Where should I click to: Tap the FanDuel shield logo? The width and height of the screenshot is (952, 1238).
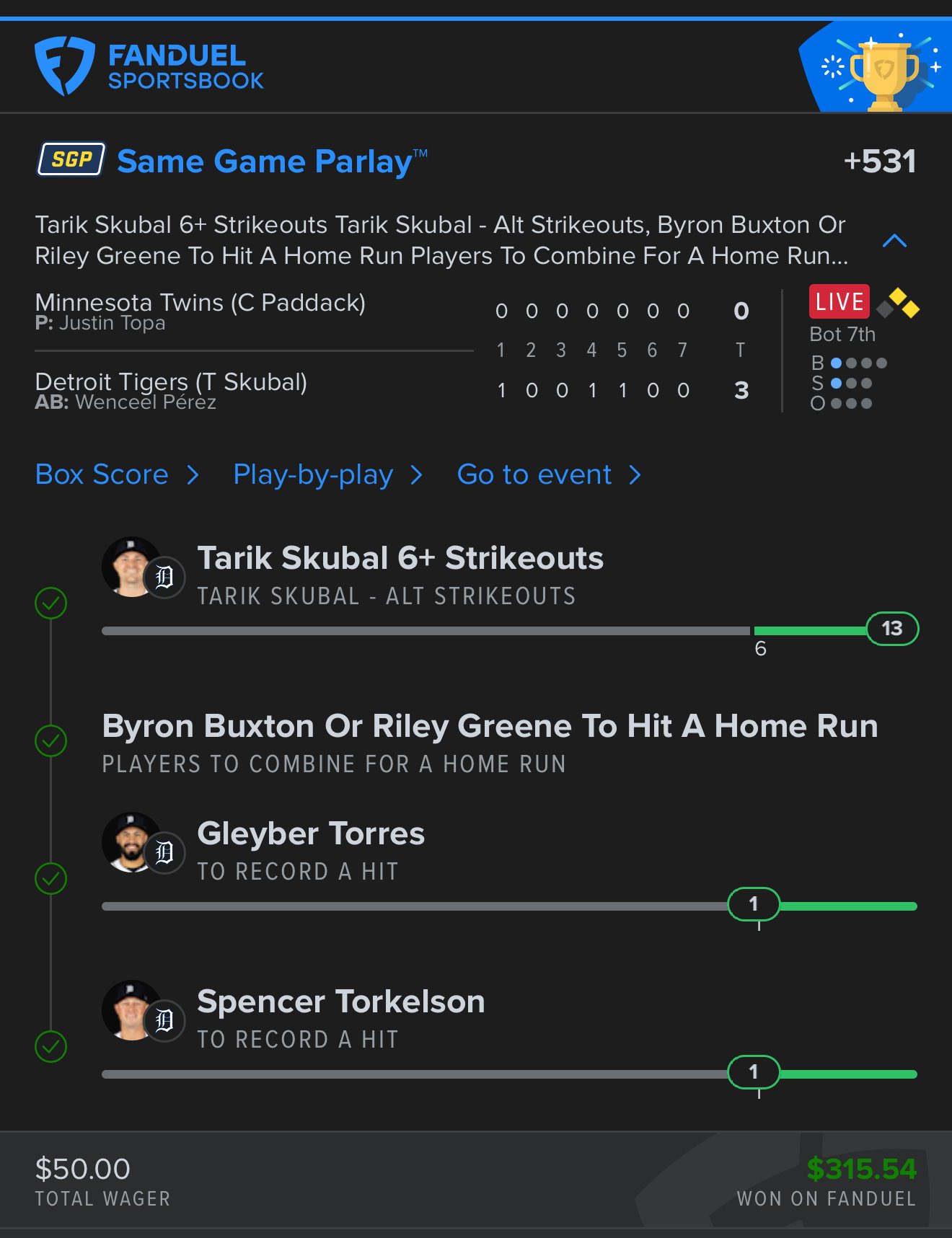65,66
